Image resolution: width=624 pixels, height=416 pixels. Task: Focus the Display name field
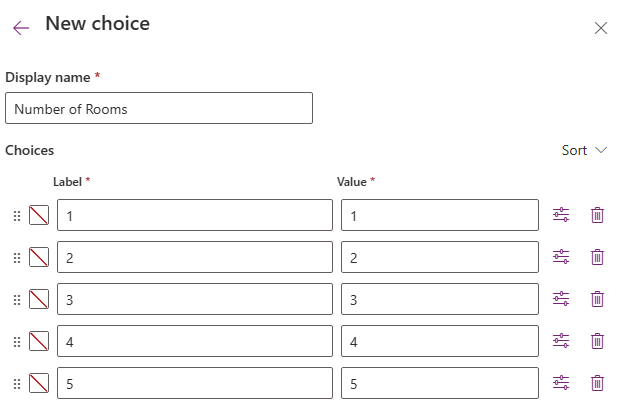pos(159,108)
